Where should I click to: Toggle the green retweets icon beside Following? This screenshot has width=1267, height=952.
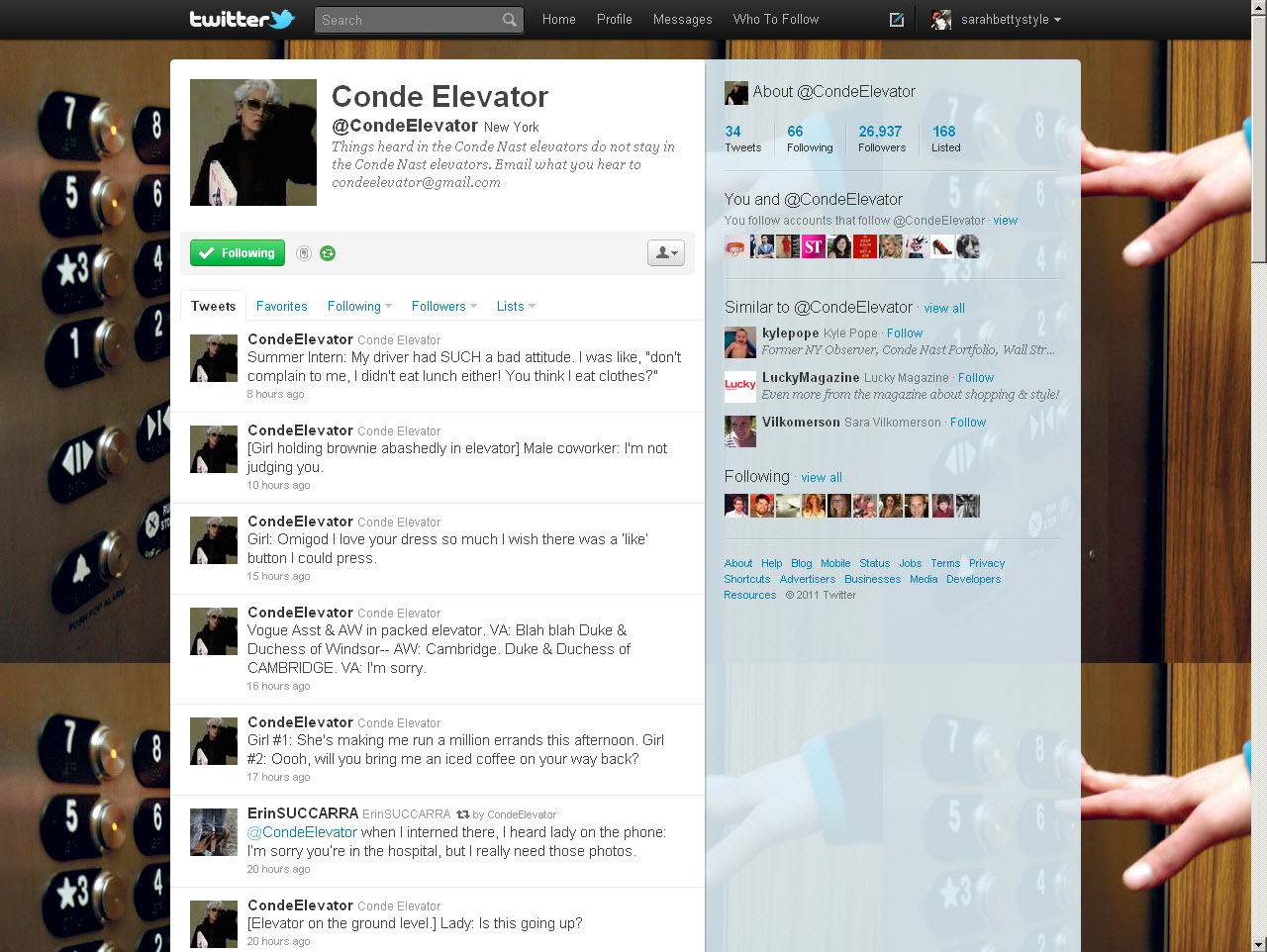coord(328,253)
